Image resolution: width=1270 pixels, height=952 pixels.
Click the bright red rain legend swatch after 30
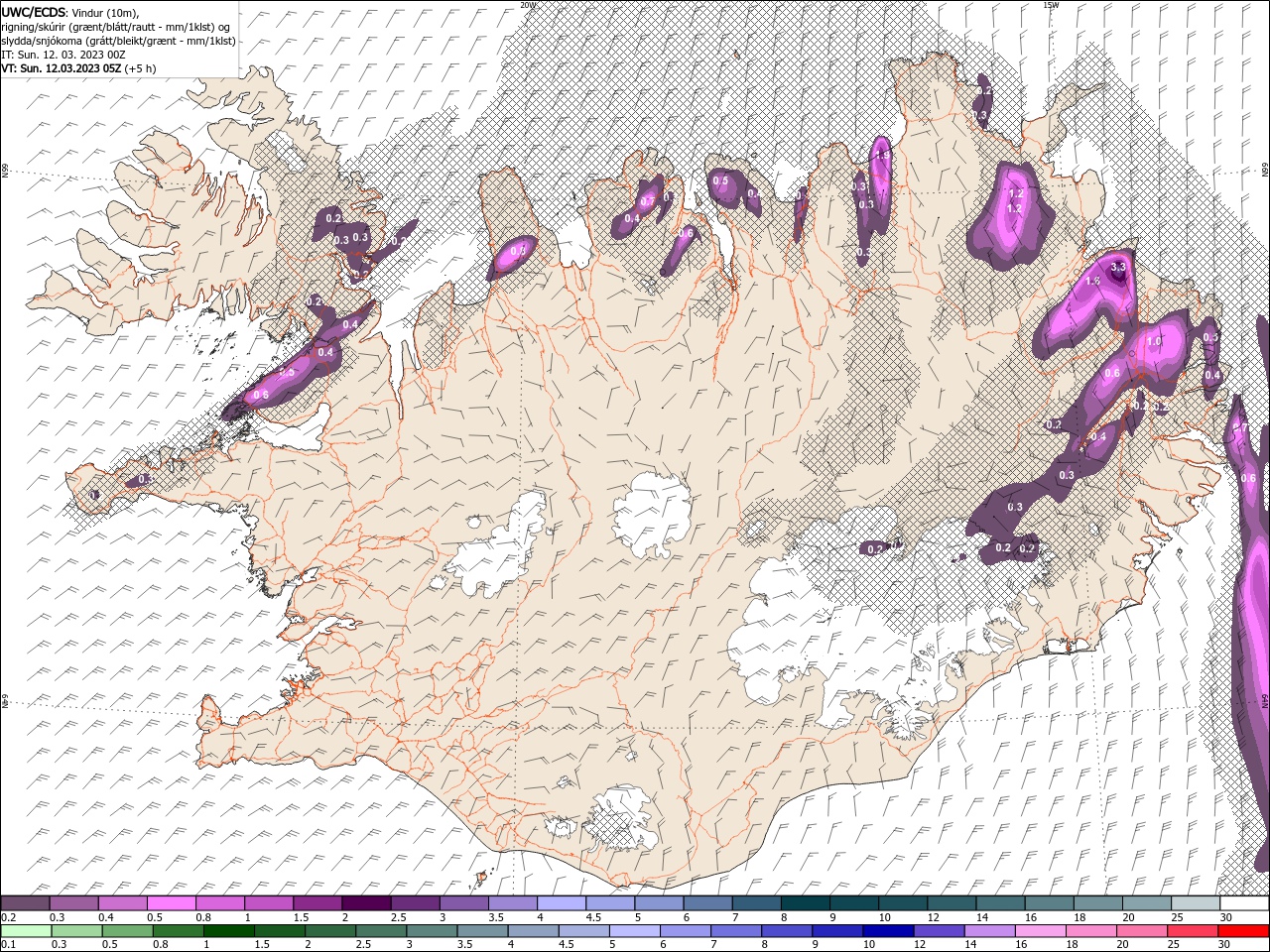[x=1243, y=930]
